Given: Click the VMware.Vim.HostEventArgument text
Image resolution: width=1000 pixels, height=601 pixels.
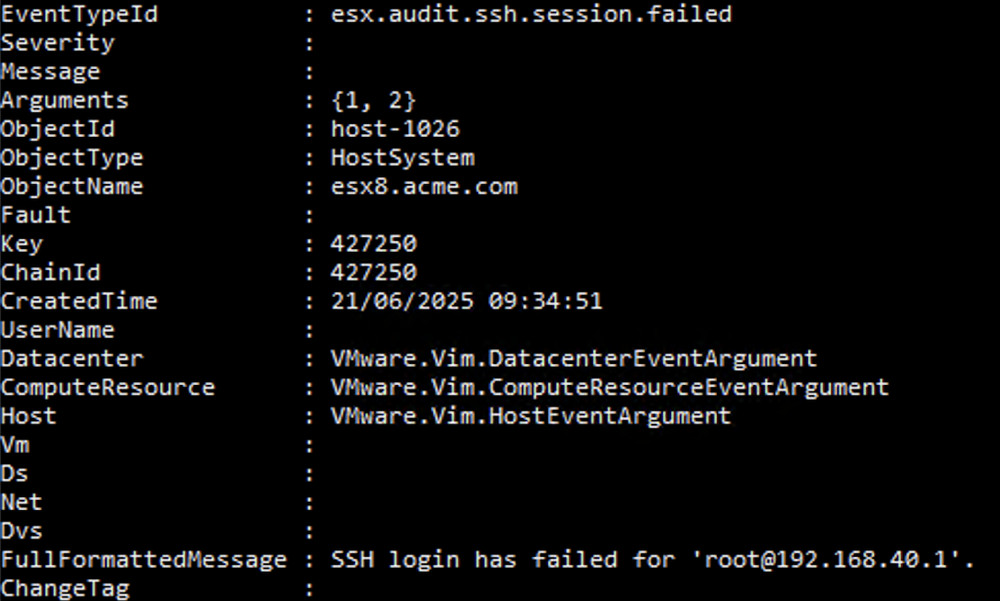Looking at the screenshot, I should 530,416.
